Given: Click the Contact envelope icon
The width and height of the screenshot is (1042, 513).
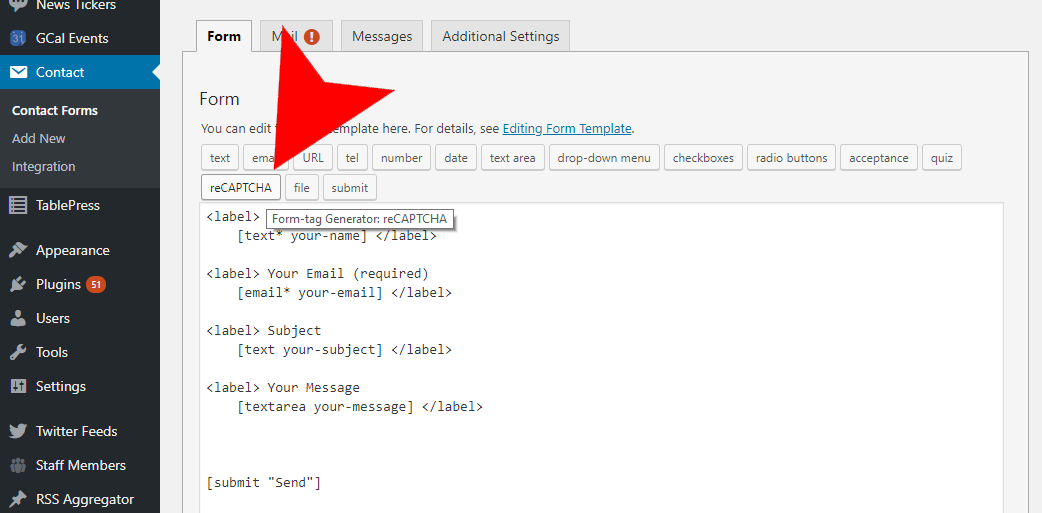Looking at the screenshot, I should click(x=18, y=72).
